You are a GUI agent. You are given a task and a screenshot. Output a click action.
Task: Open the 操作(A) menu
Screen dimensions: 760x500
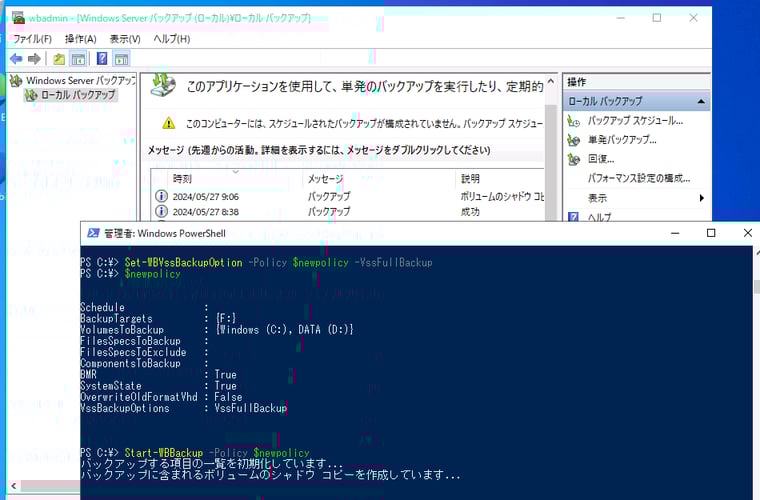tap(80, 39)
